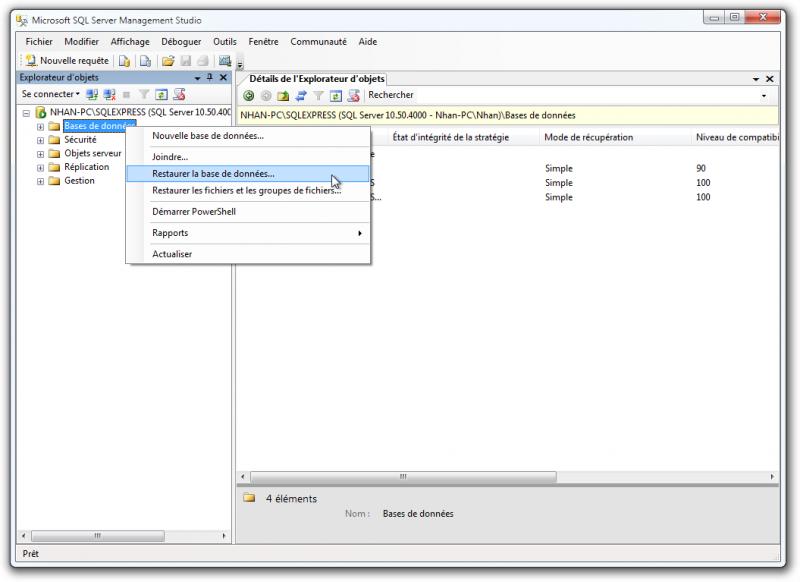
Task: Click the filter funnel in details toolbar
Action: (318, 95)
